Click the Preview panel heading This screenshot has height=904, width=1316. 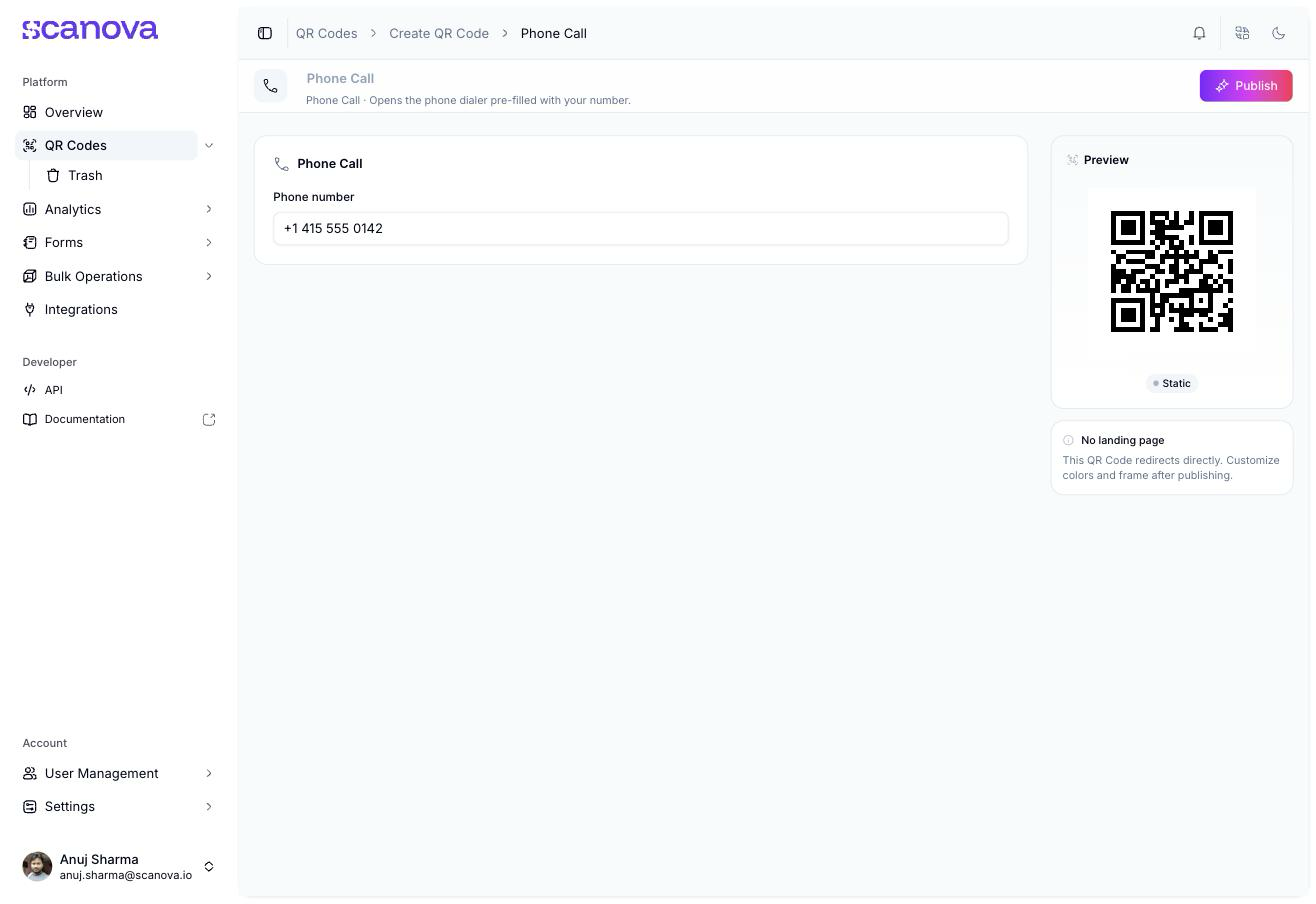point(1106,160)
